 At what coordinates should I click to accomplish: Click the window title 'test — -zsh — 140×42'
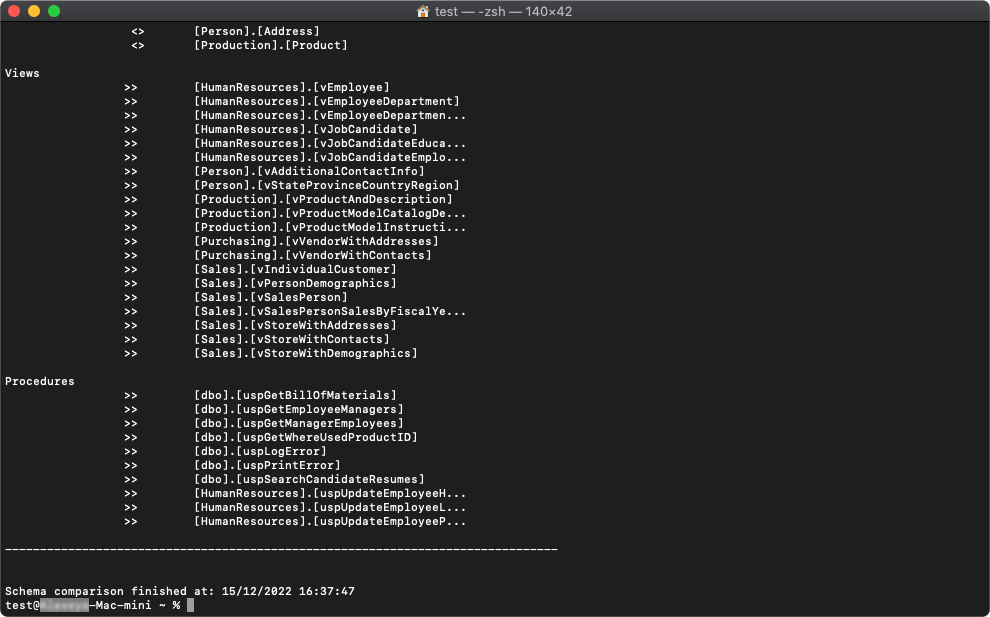(x=503, y=11)
